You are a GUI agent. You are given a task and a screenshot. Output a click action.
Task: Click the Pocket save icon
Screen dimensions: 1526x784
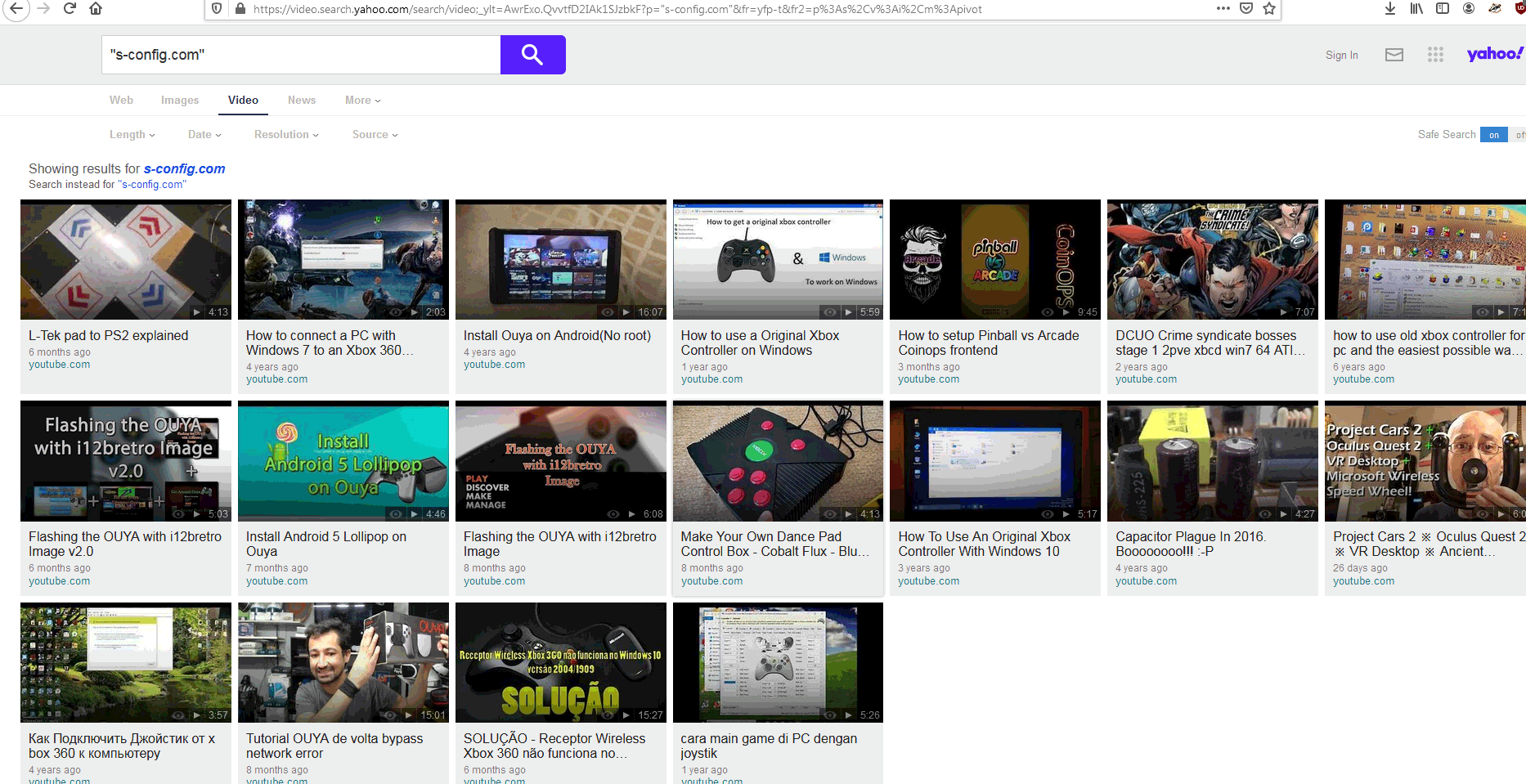[1246, 8]
